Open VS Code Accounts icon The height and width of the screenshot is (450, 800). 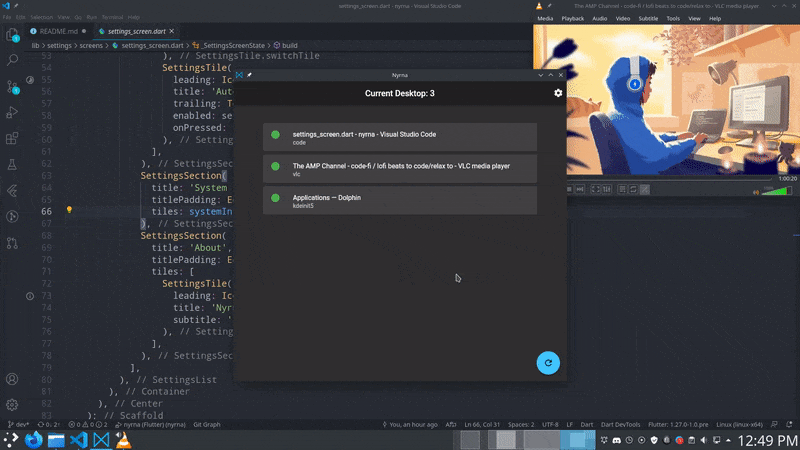12,379
